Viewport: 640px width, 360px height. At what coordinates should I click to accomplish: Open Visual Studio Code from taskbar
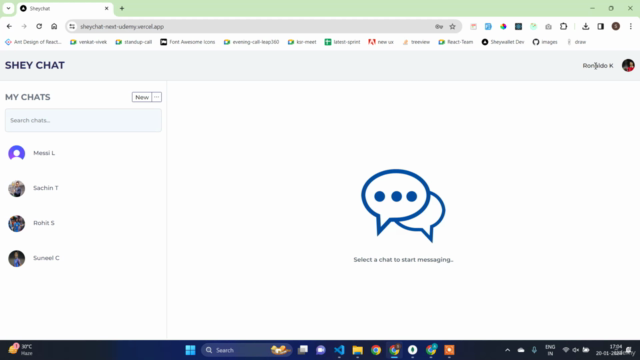[x=339, y=350]
